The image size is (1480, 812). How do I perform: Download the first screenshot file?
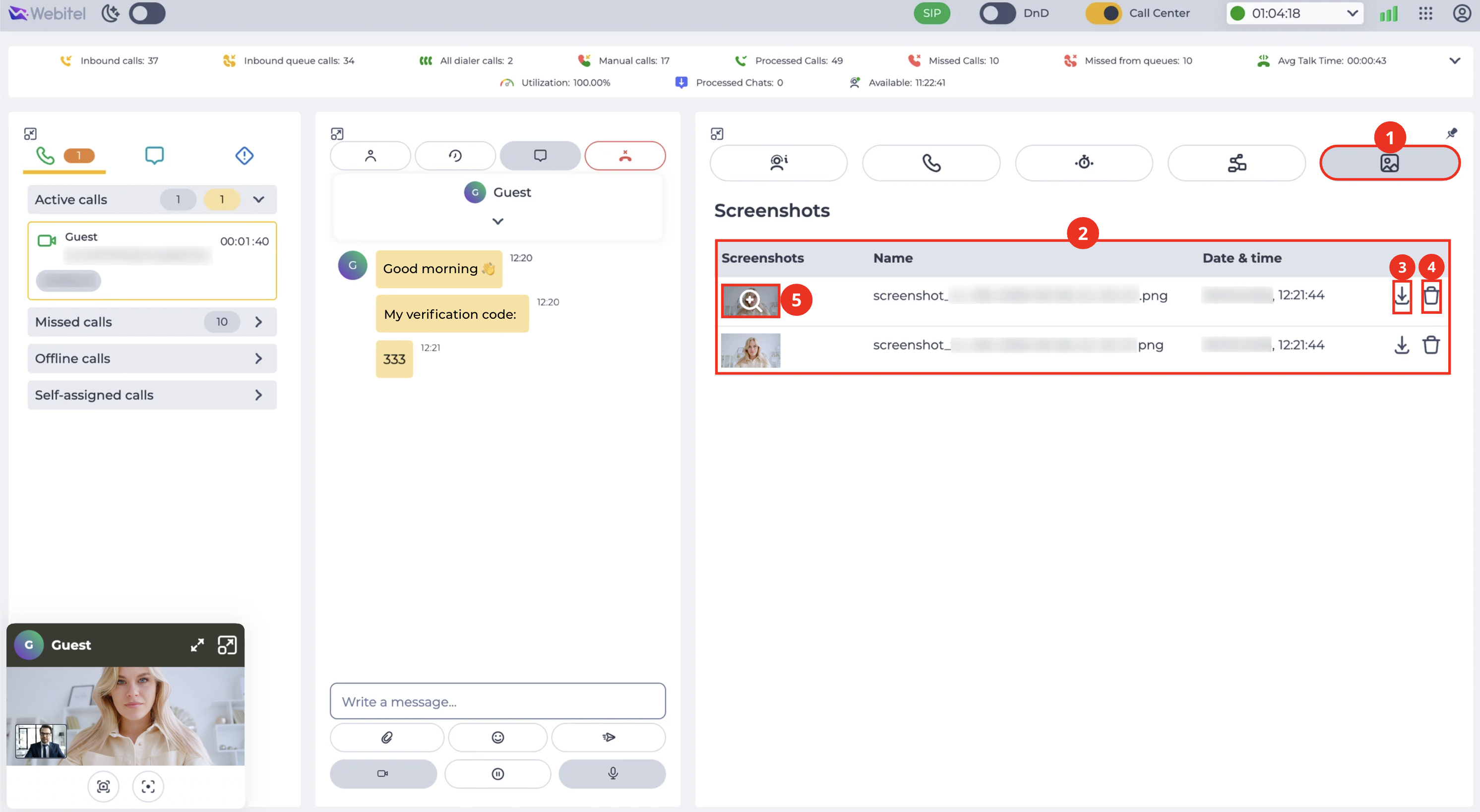[1401, 296]
